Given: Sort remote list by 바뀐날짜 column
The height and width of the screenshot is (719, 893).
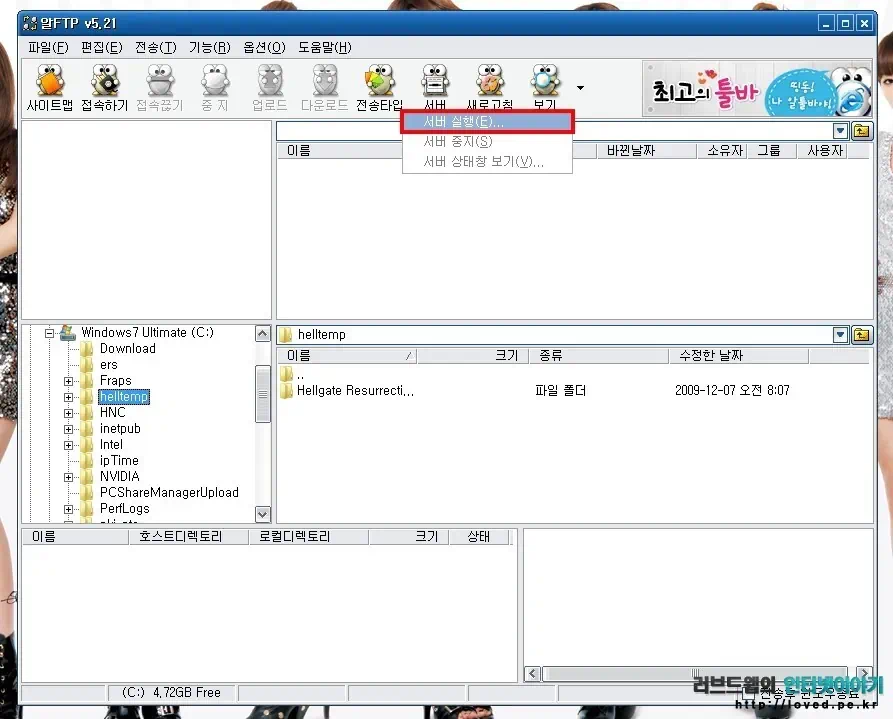Looking at the screenshot, I should [646, 151].
